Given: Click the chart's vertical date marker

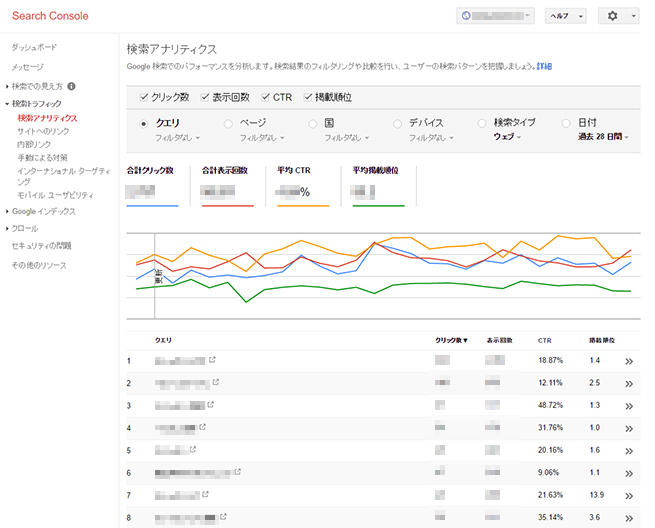Looking at the screenshot, I should click(154, 265).
